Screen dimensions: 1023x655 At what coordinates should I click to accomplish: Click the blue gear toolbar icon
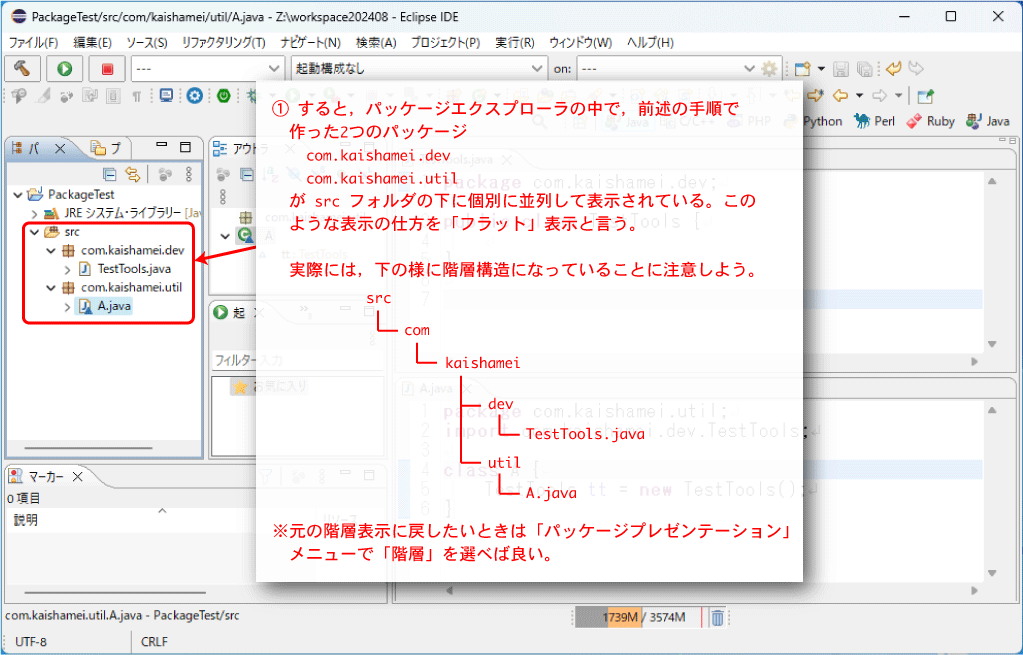pyautogui.click(x=194, y=96)
